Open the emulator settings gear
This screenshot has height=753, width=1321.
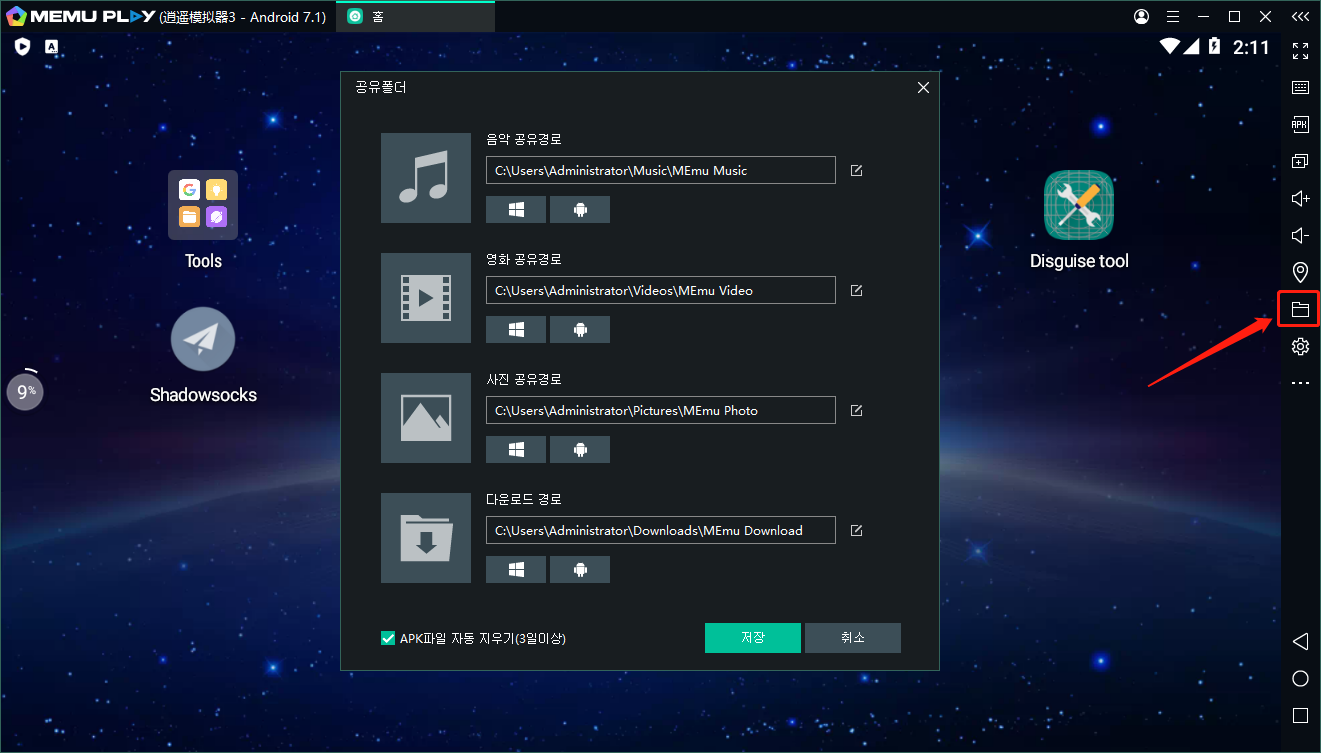tap(1299, 345)
